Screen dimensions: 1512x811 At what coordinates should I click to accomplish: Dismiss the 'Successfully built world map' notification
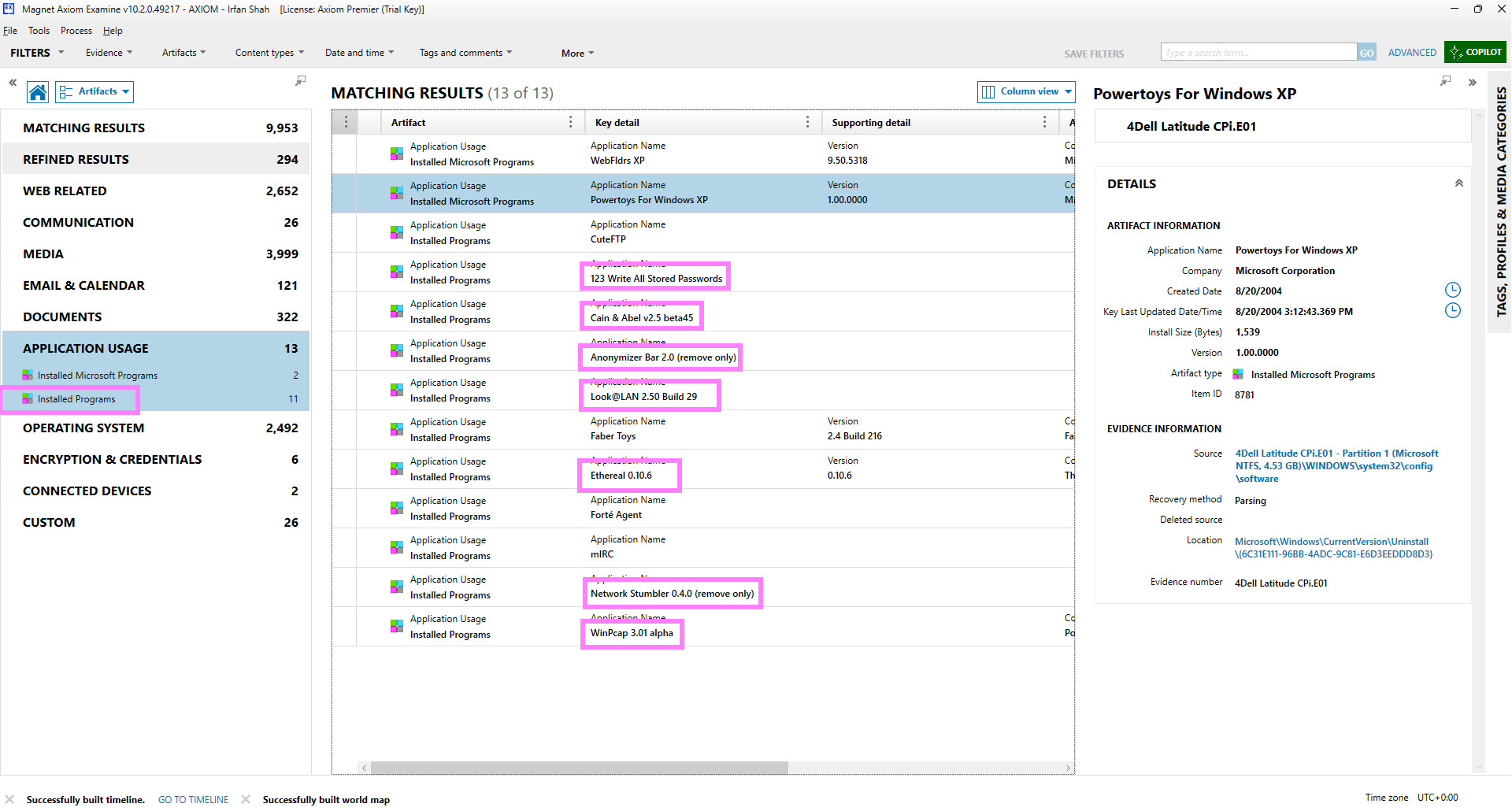tap(246, 799)
